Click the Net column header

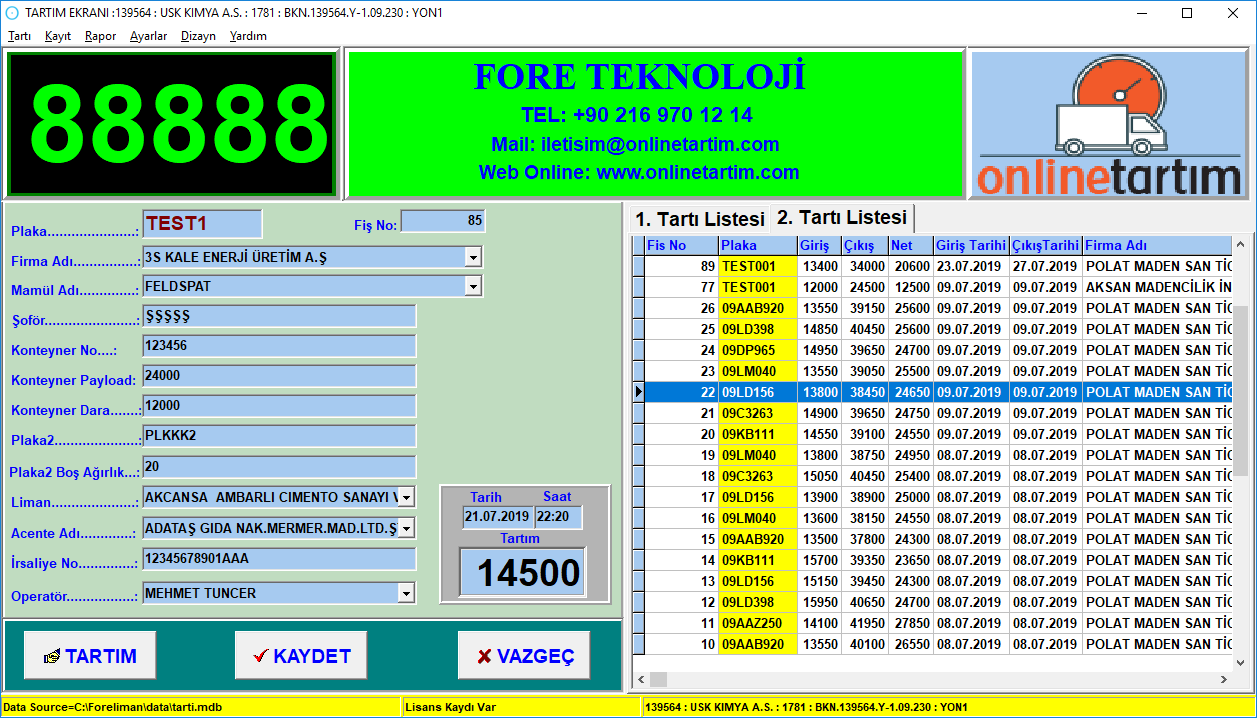(x=911, y=245)
